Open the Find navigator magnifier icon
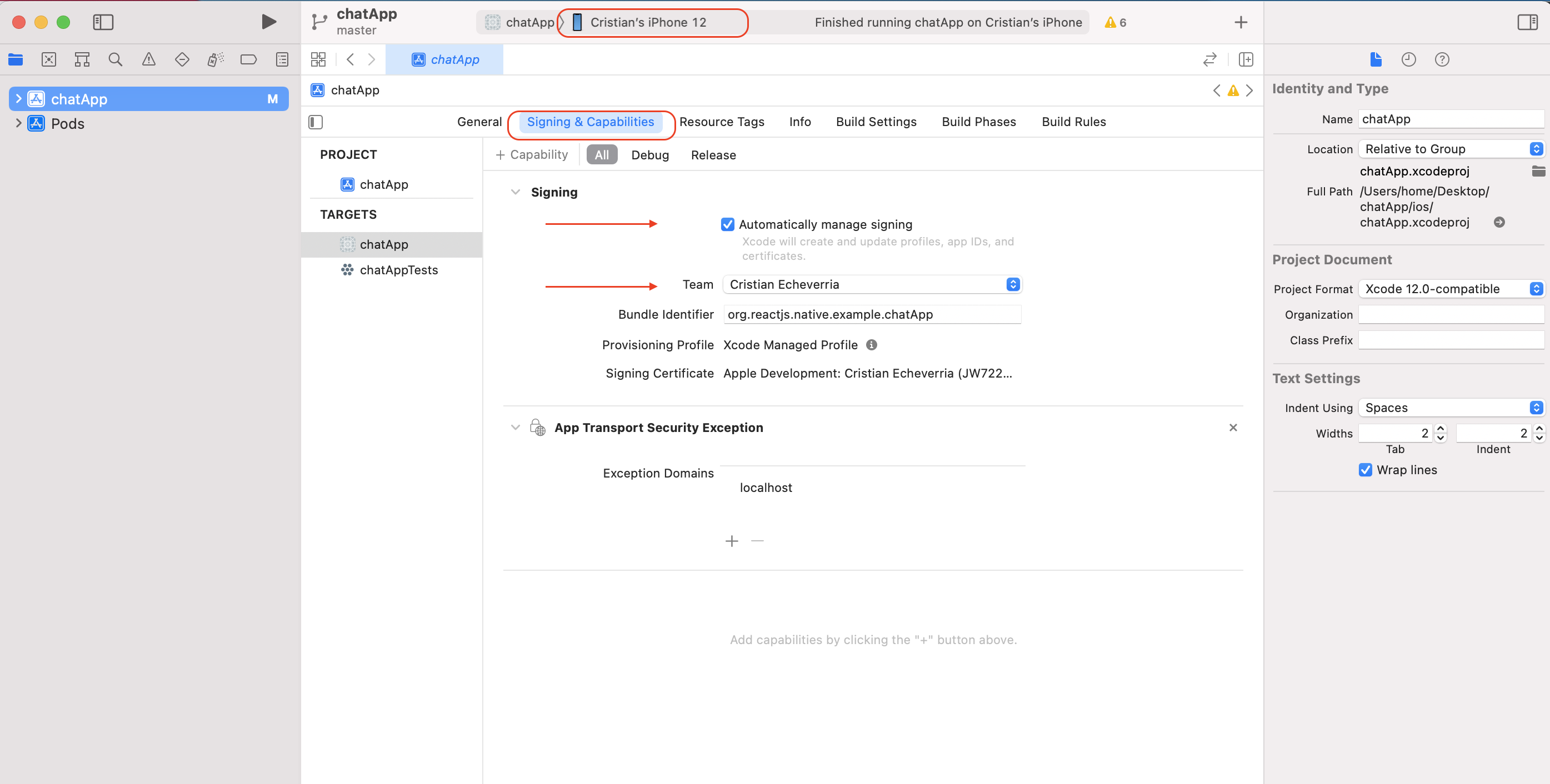 (x=115, y=59)
